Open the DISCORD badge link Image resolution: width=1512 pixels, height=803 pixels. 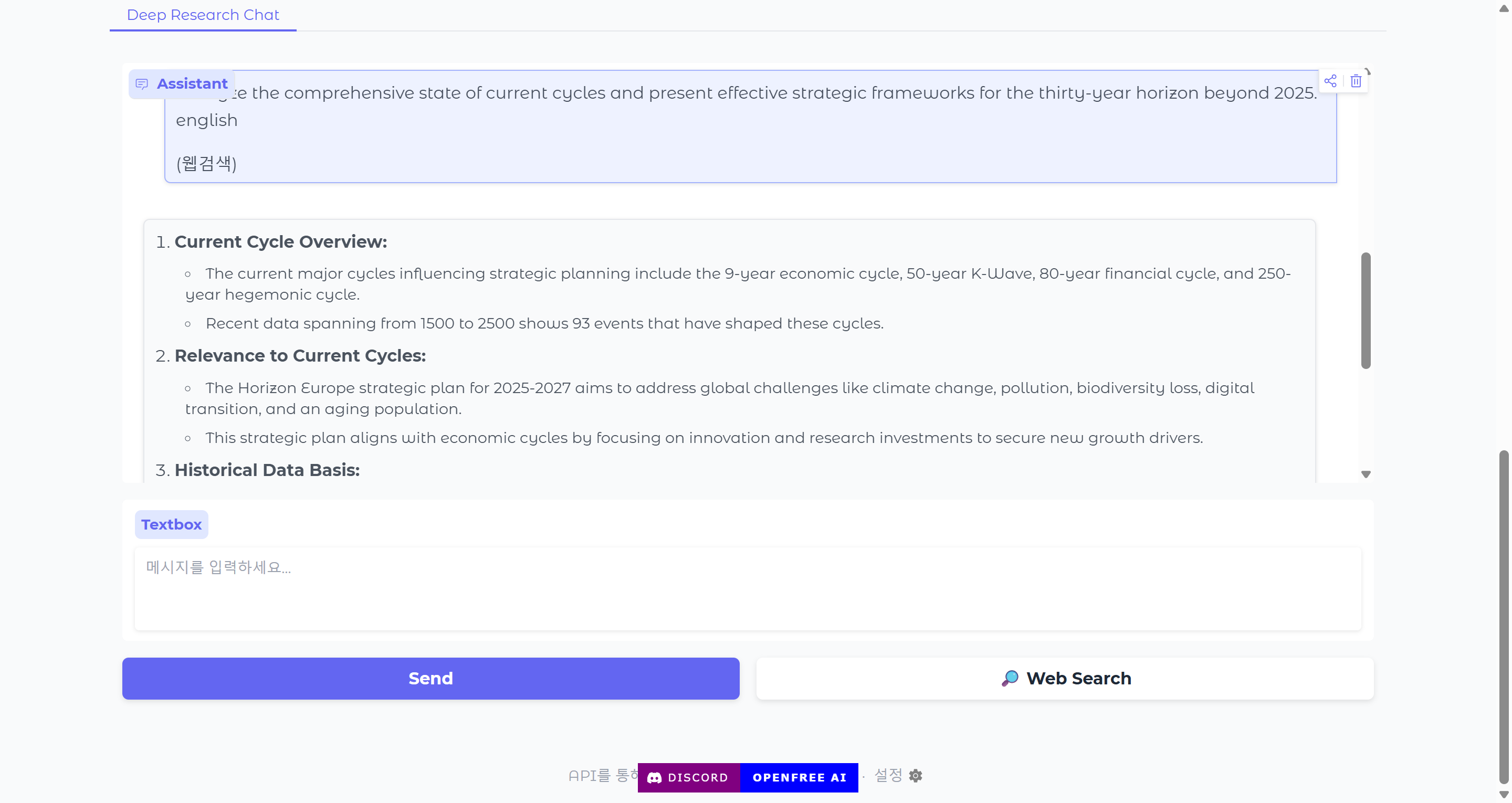[688, 778]
